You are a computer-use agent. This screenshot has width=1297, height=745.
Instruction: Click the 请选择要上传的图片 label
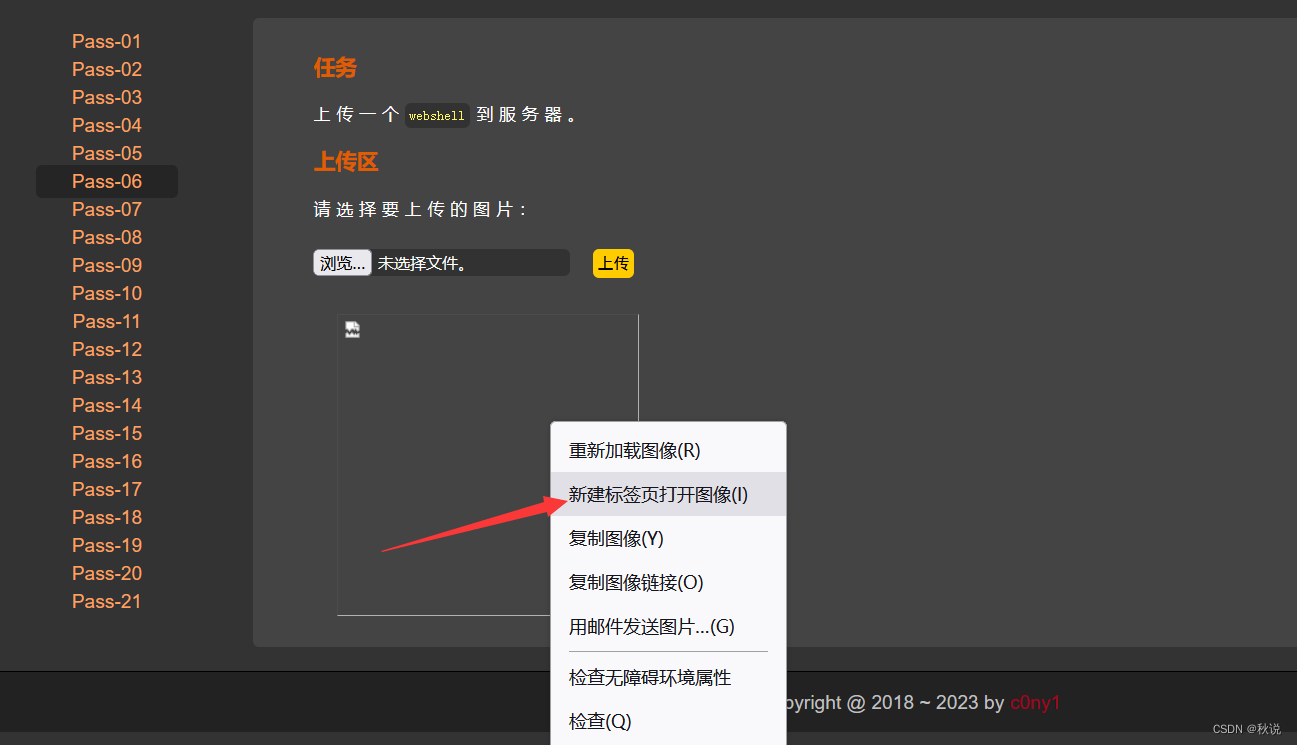click(420, 209)
